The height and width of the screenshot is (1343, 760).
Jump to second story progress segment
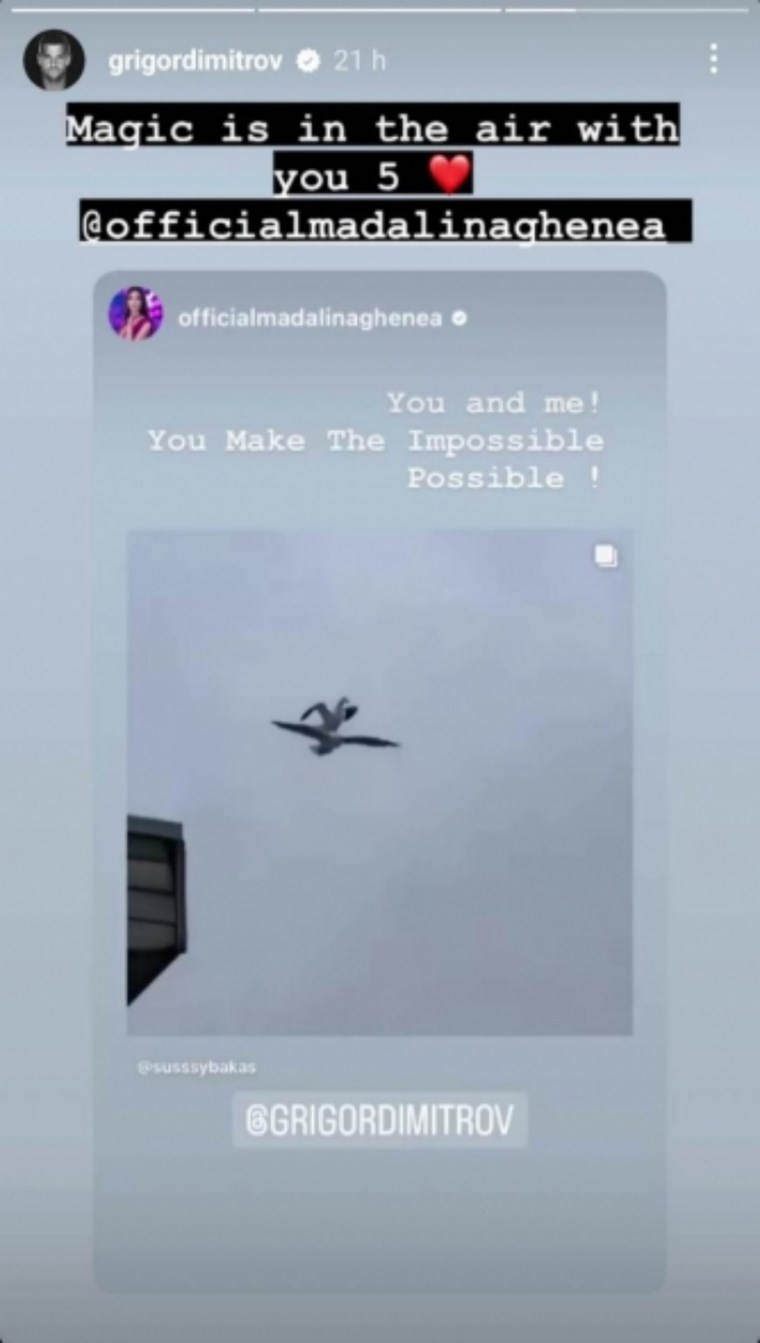(x=379, y=9)
